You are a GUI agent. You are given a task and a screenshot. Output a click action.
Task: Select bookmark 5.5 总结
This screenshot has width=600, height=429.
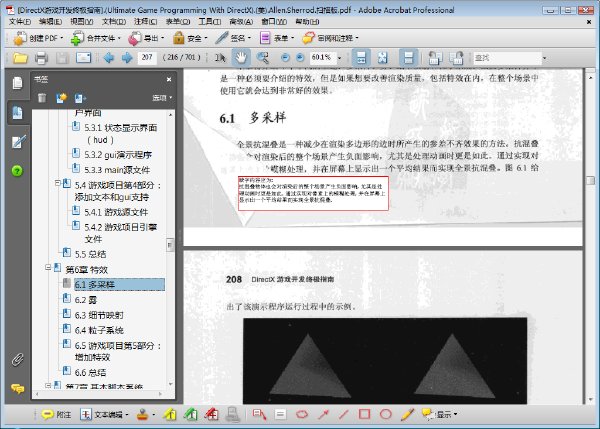click(x=90, y=254)
